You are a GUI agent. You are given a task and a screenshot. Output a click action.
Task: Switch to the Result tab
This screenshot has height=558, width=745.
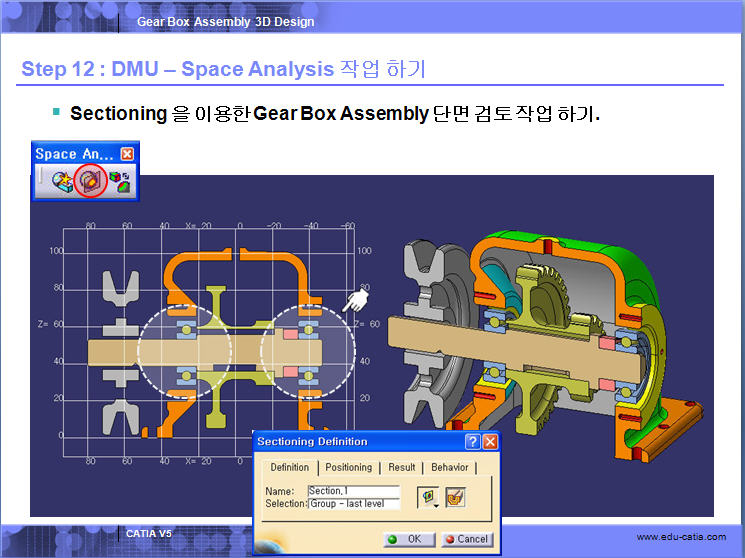tap(402, 467)
